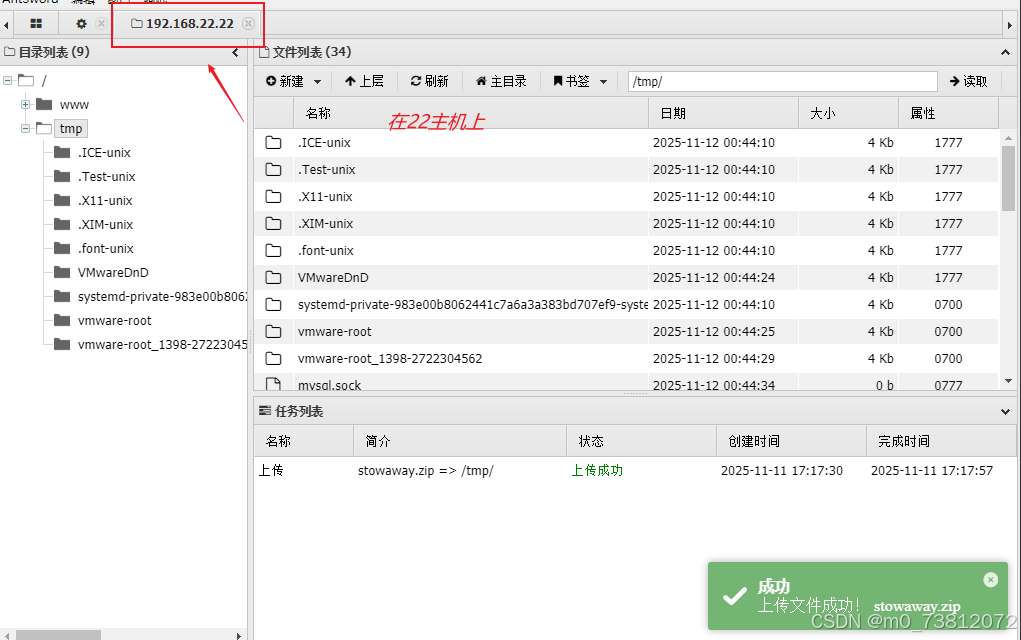The width and height of the screenshot is (1021, 640).
Task: Select the www folder in tree
Action: [74, 104]
